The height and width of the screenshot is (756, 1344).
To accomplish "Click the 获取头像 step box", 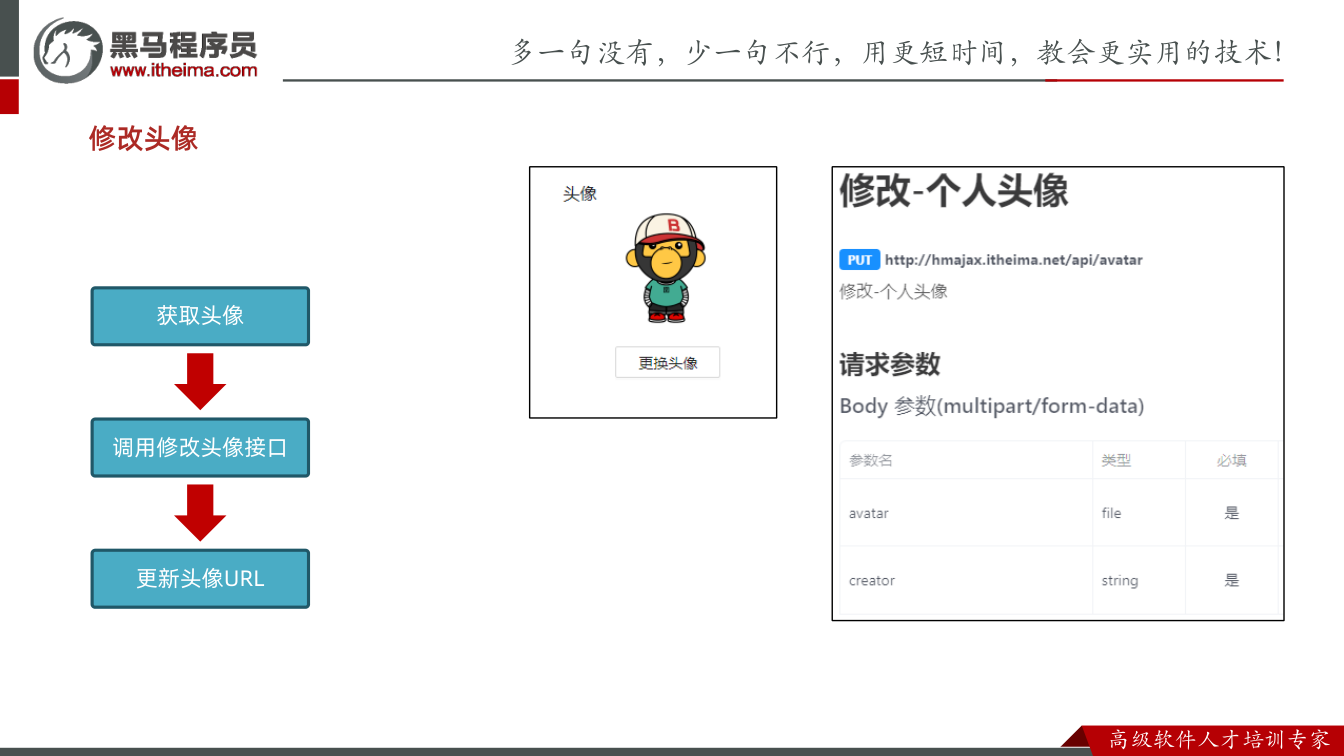I will (x=200, y=316).
